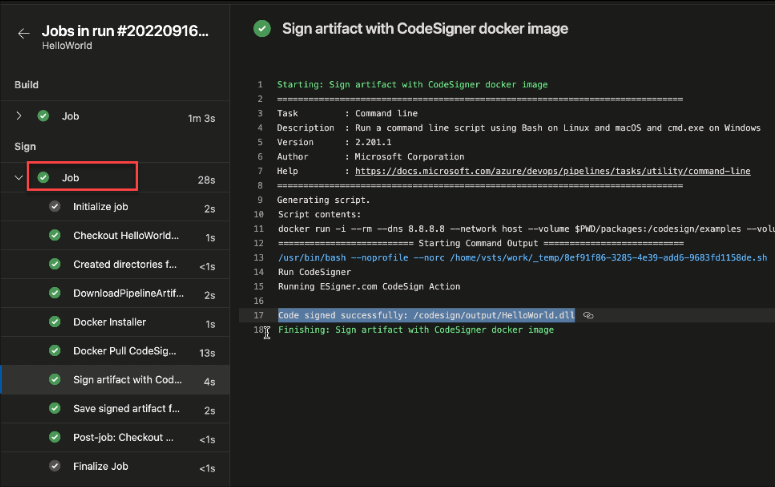
Task: Open the Post-job: Checkout step
Action: point(124,438)
